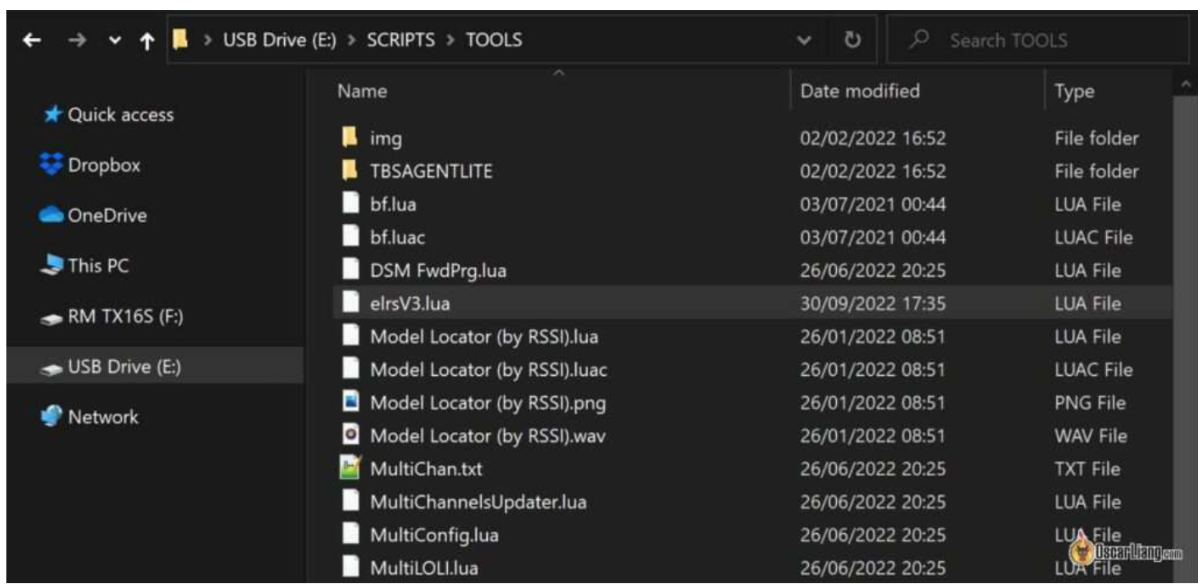
Task: Click the This PC computer icon
Action: tap(51, 267)
